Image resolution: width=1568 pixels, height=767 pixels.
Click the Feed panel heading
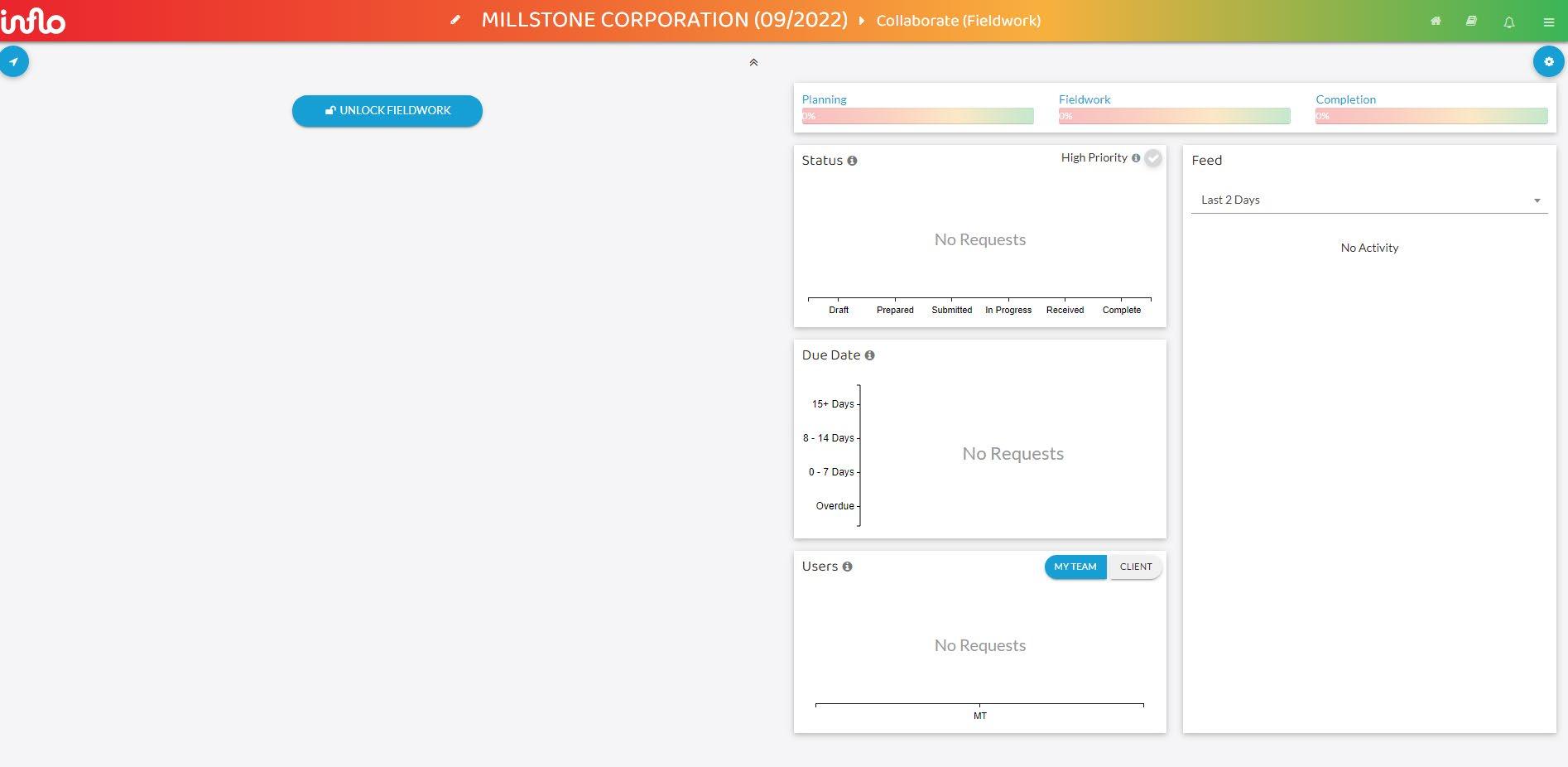click(x=1206, y=161)
